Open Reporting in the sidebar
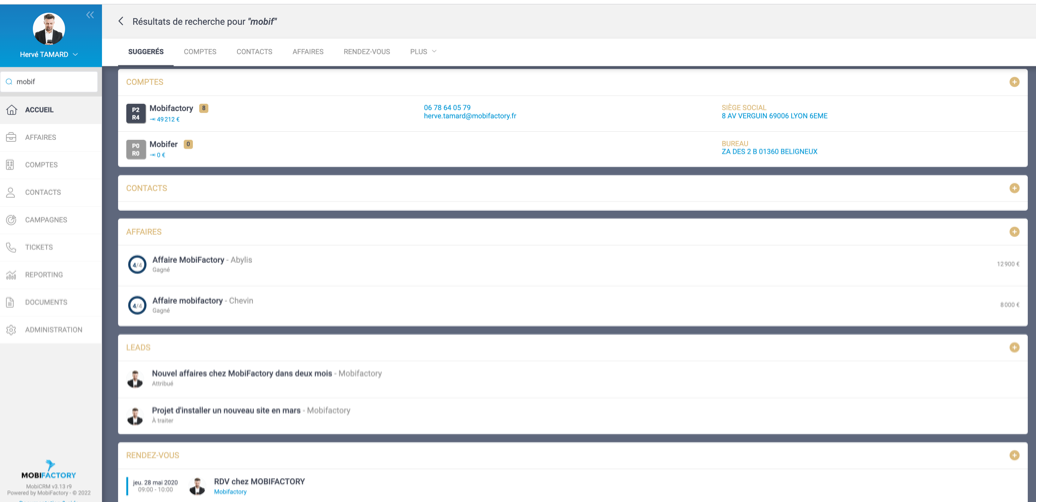The height and width of the screenshot is (502, 1037). 43,275
